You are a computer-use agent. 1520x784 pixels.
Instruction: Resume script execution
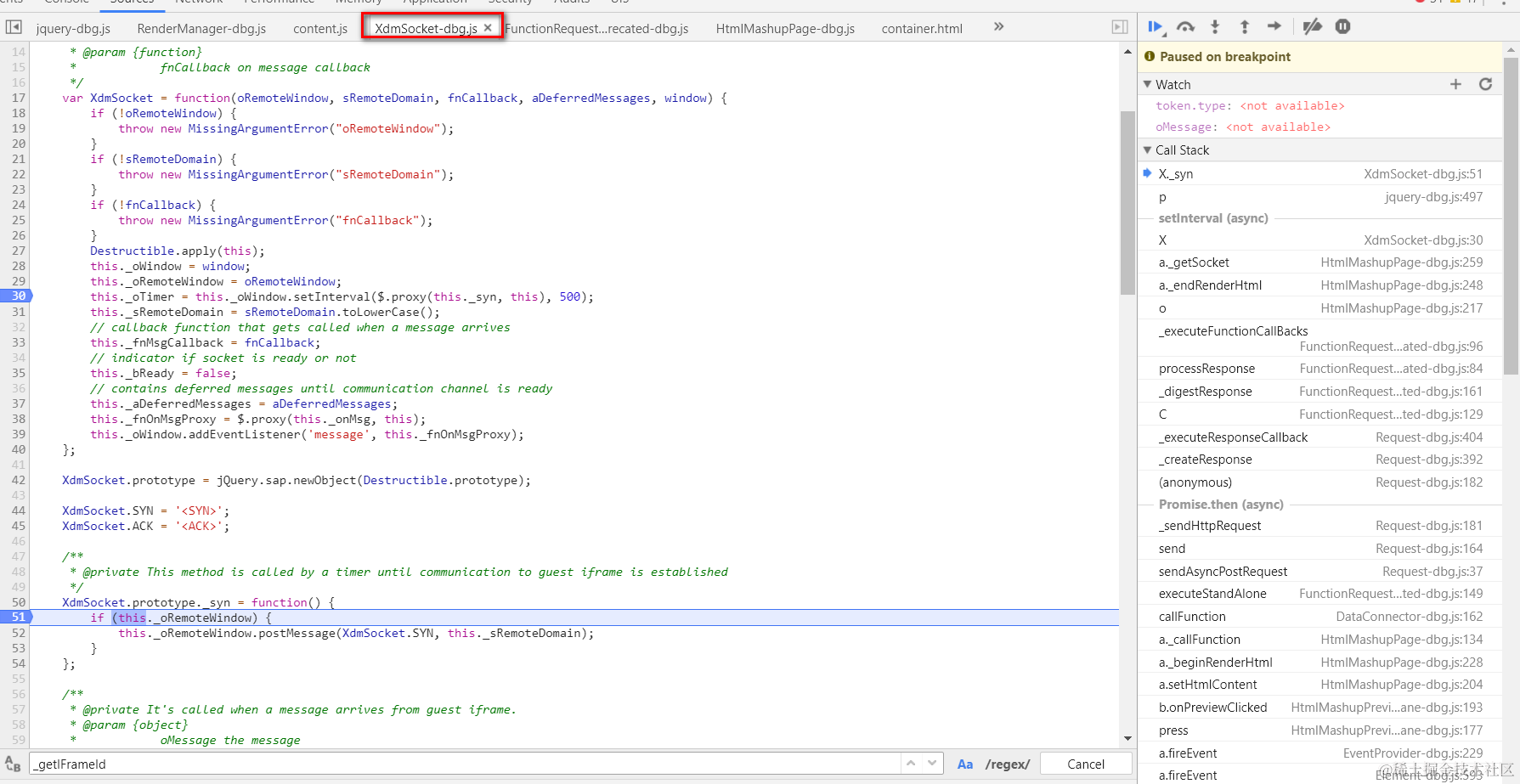(x=1156, y=27)
